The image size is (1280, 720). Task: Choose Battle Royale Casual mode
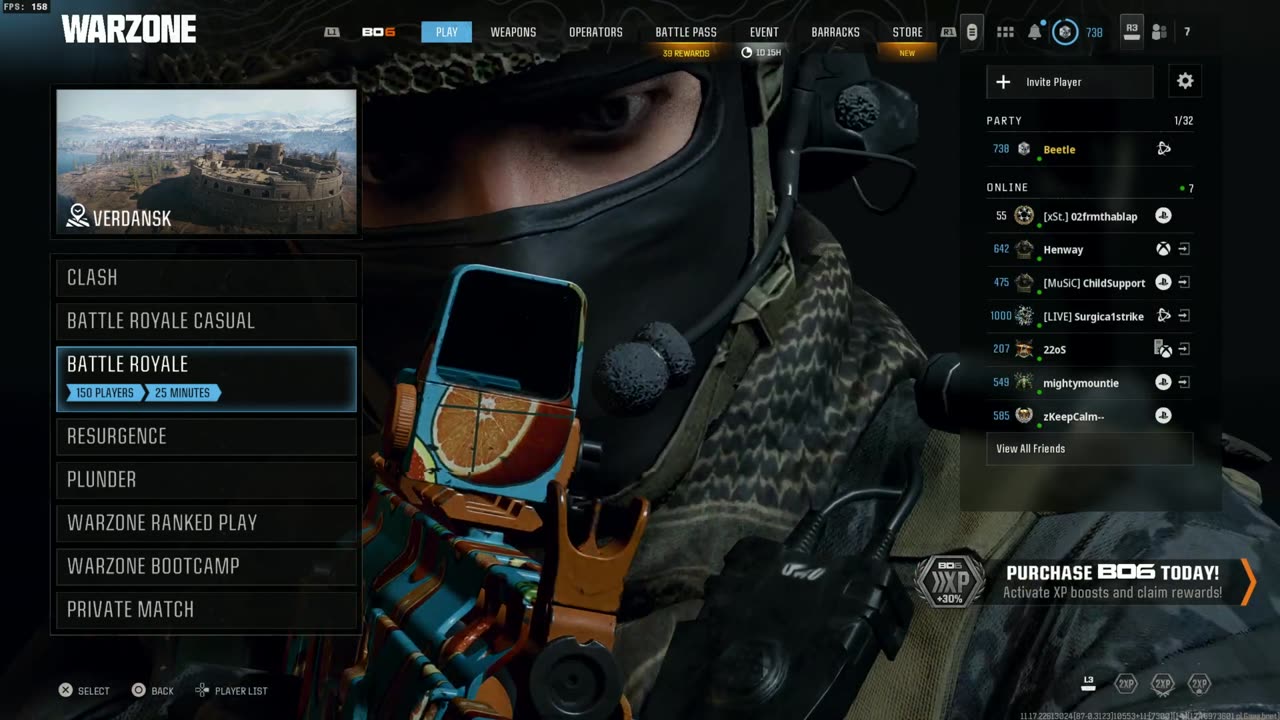click(206, 321)
